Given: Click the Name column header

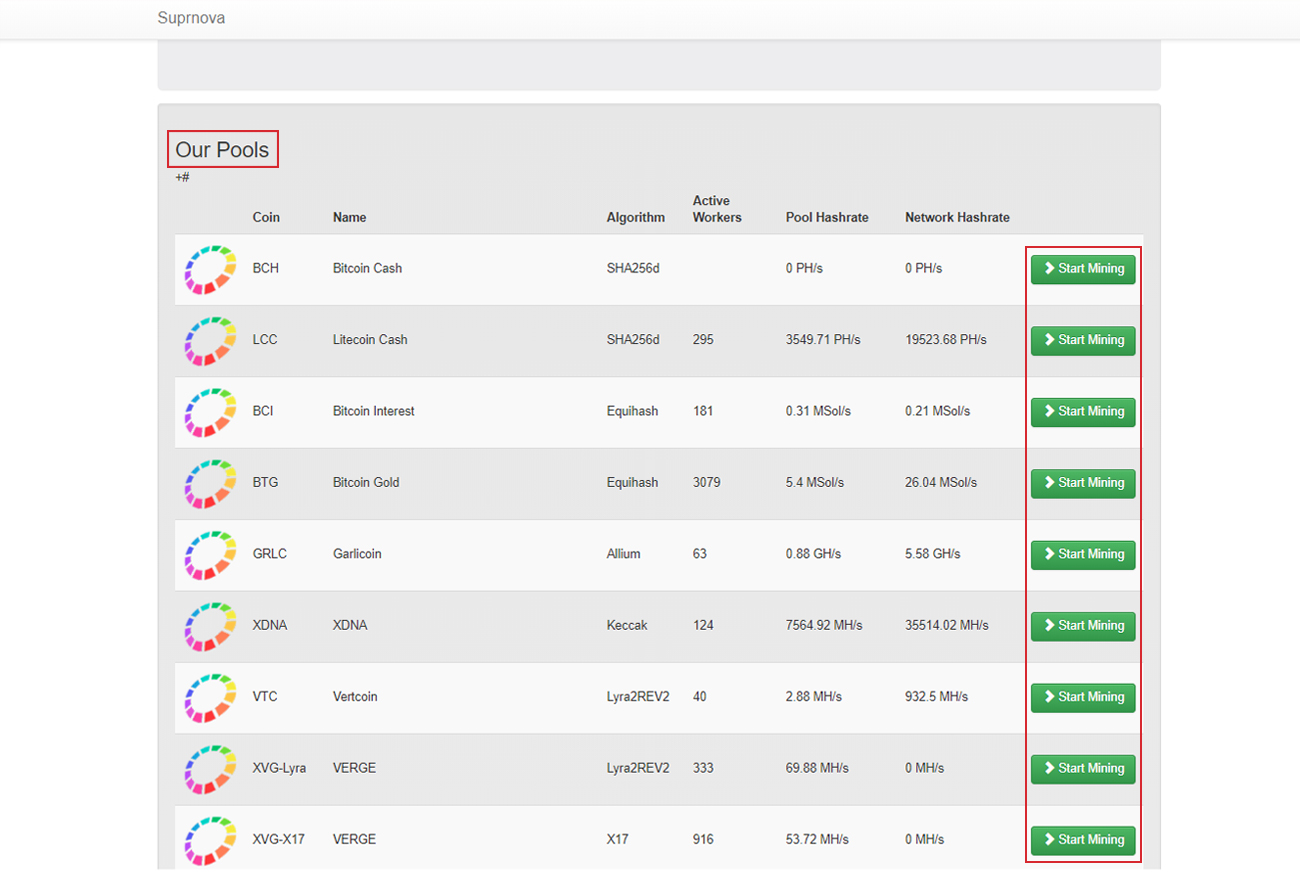Looking at the screenshot, I should (350, 217).
